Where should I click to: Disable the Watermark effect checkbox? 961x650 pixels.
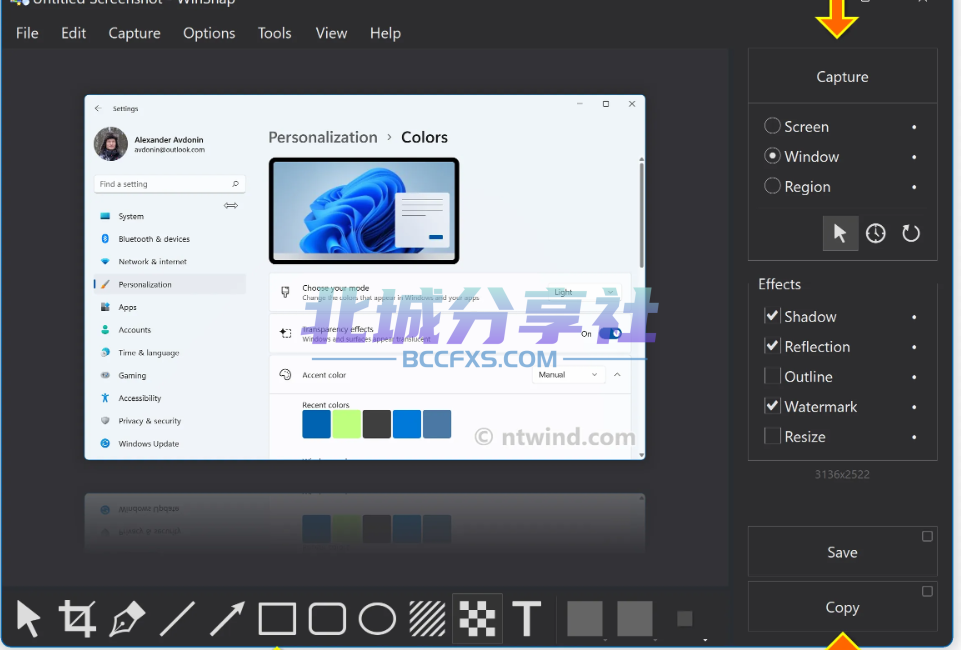(x=772, y=406)
